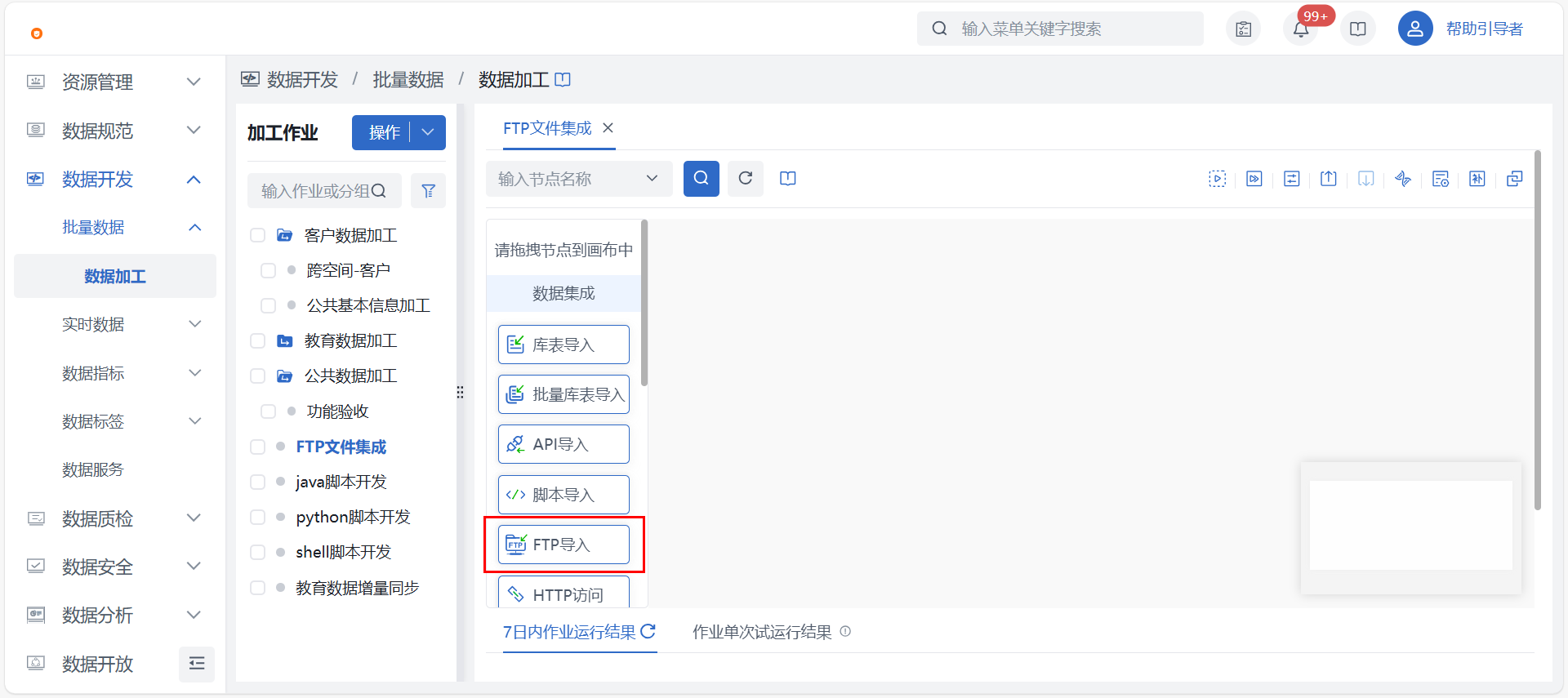This screenshot has width=1568, height=698.
Task: Select the 批量库表导入 node button
Action: pos(563,394)
